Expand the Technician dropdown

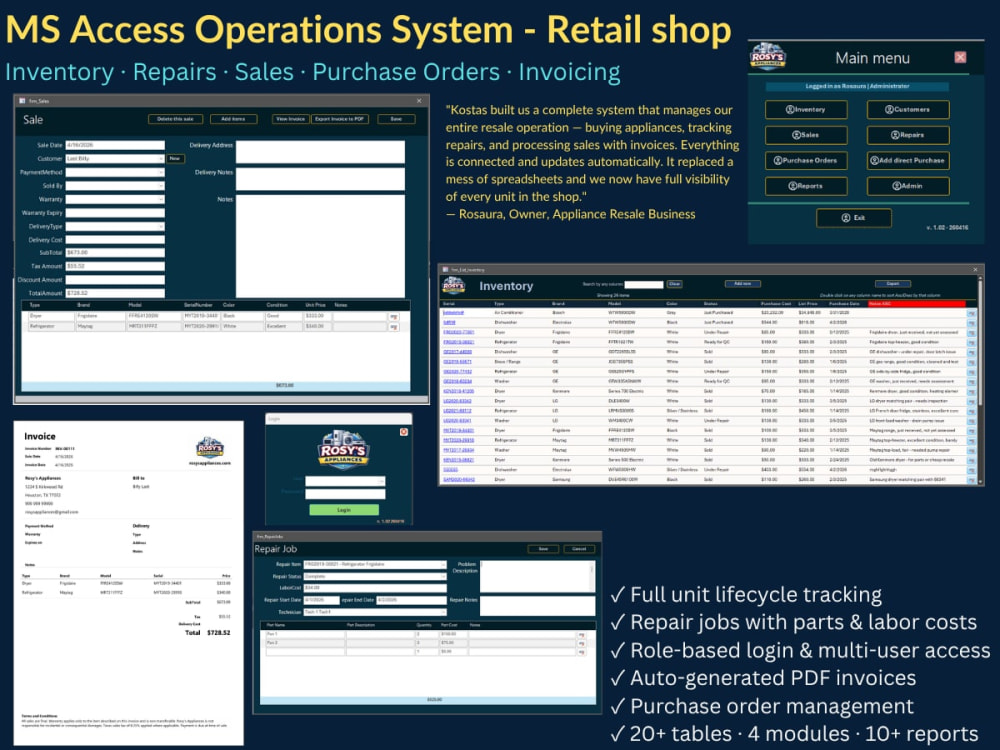click(x=443, y=612)
